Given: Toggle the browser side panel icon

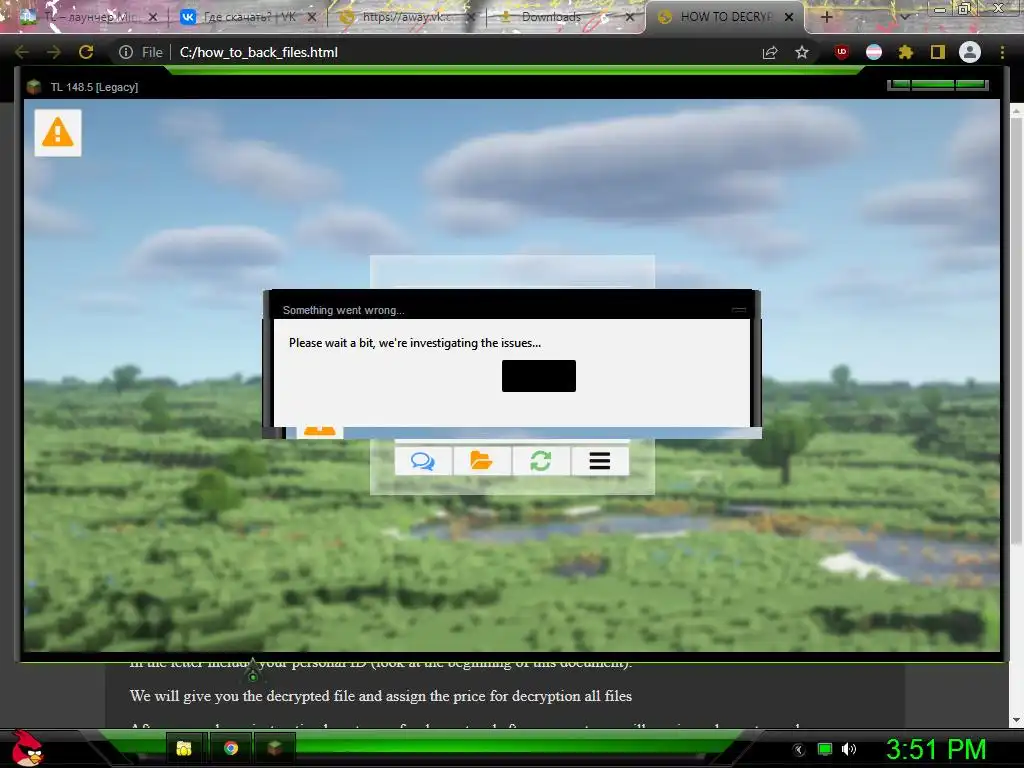Looking at the screenshot, I should click(x=938, y=52).
